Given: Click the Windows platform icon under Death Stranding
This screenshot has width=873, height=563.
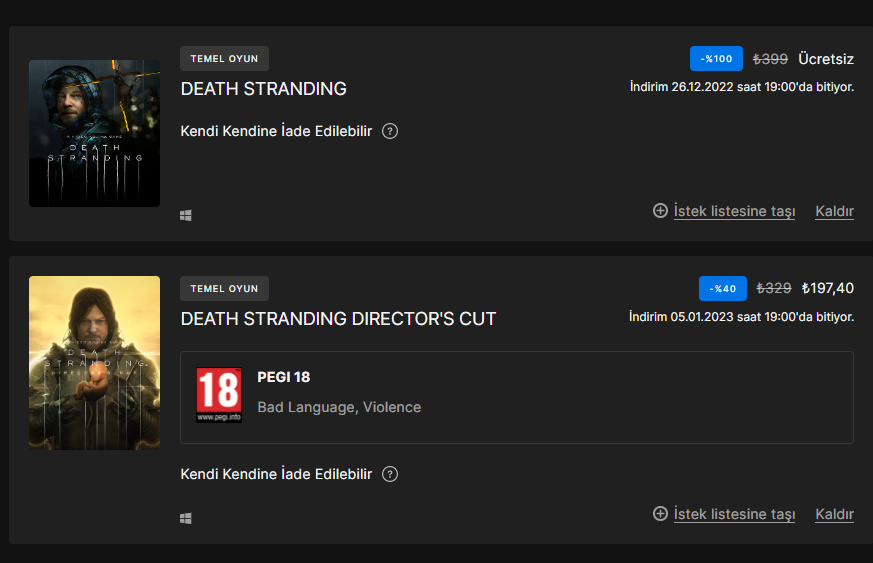Looking at the screenshot, I should click(186, 215).
